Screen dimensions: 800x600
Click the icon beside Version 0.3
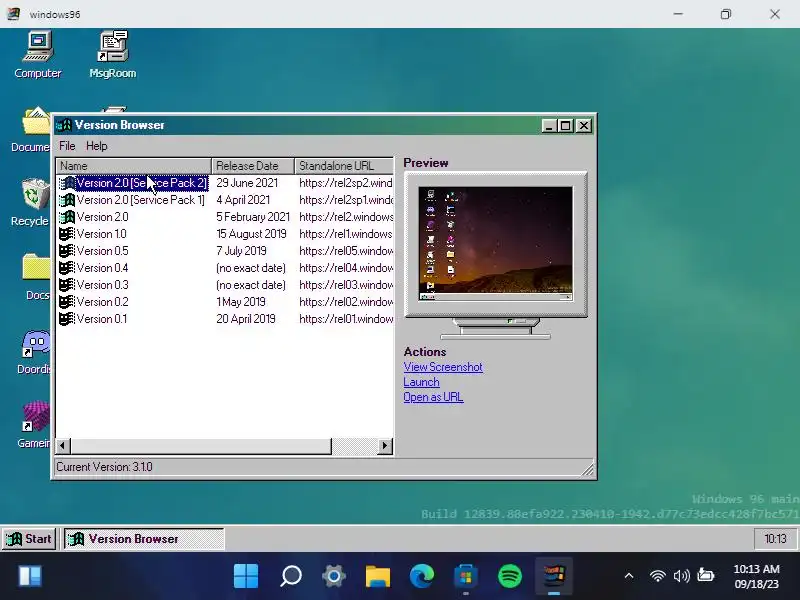tap(67, 285)
